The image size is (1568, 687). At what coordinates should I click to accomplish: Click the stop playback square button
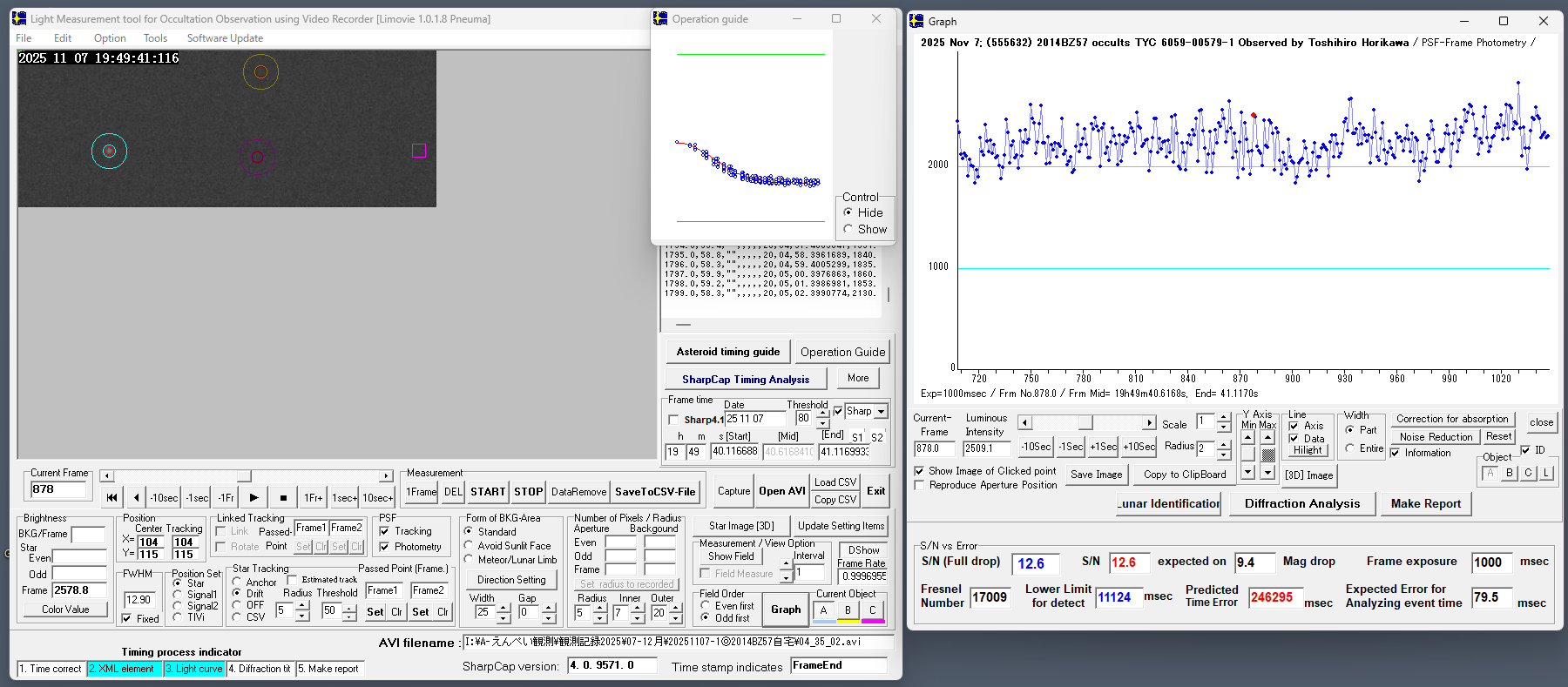283,497
